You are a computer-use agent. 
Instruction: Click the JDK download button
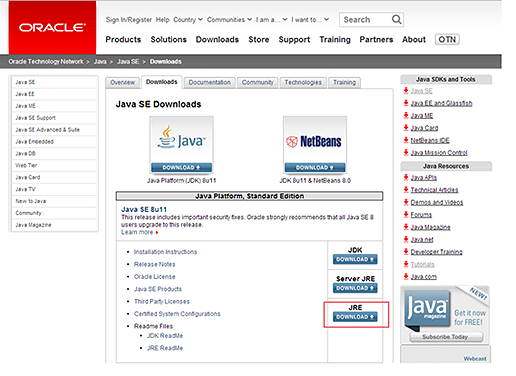(x=355, y=259)
